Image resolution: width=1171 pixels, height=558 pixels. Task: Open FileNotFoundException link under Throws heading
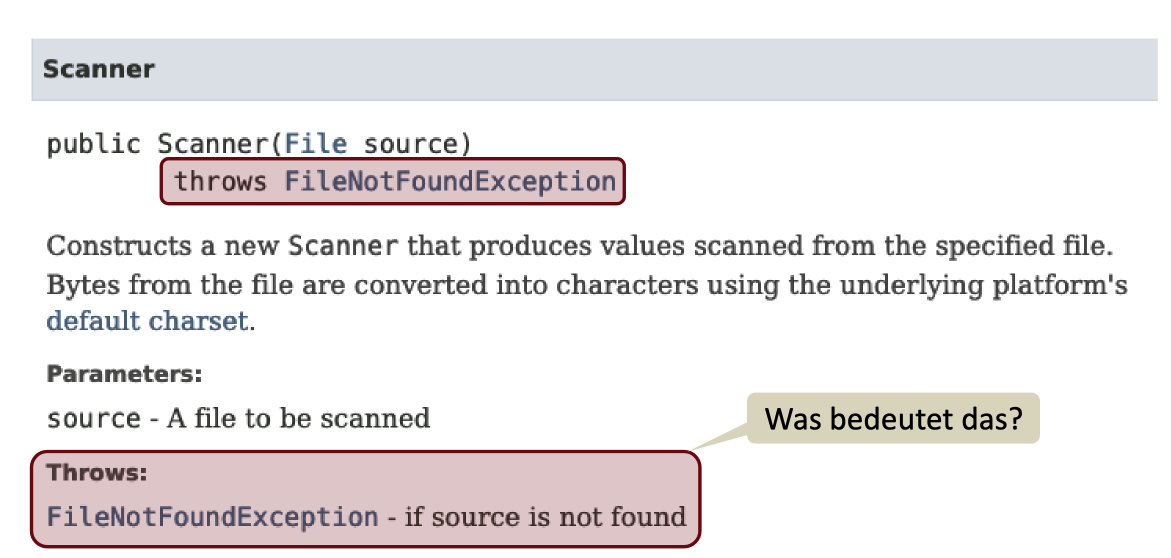[212, 517]
